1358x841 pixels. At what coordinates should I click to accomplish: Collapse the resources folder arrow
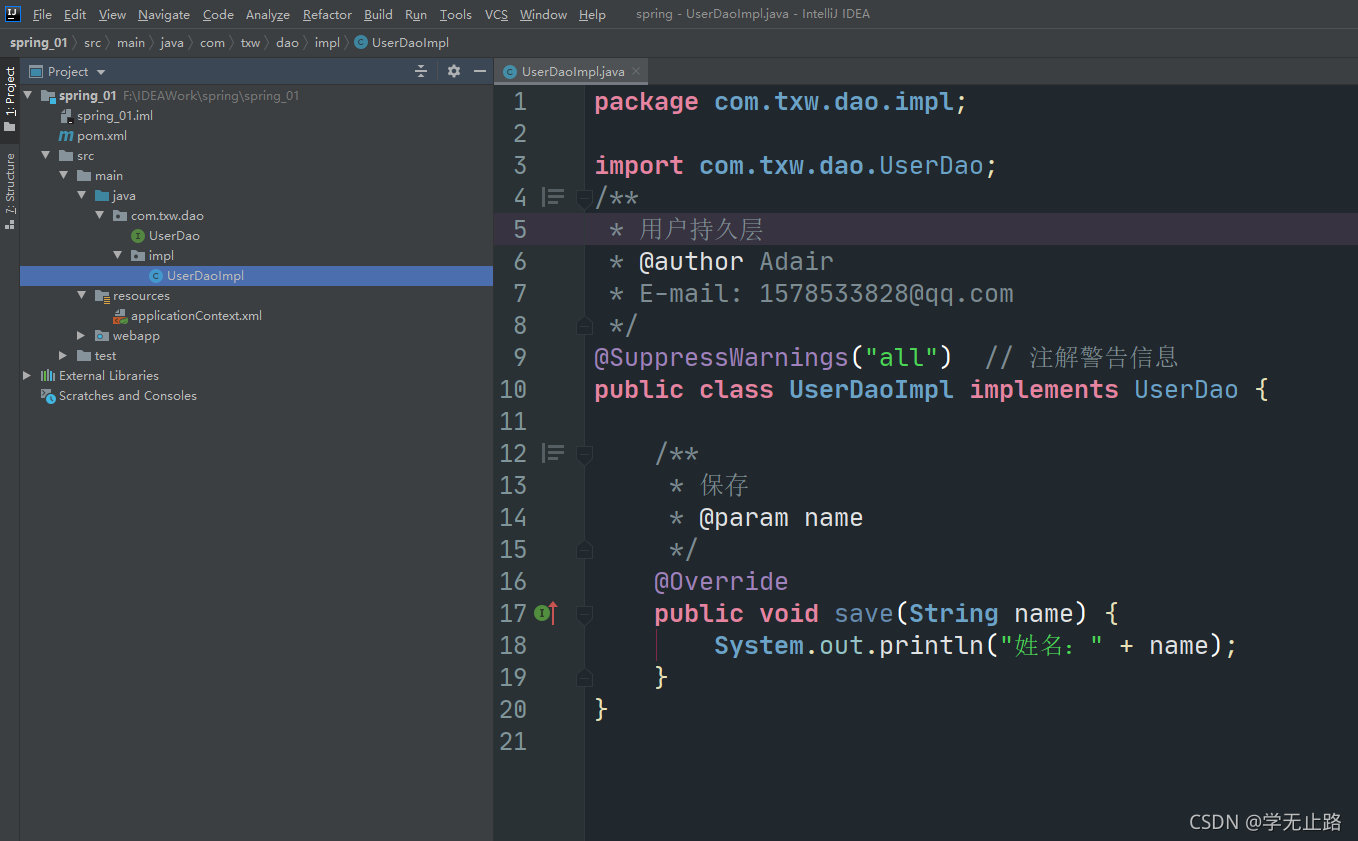(82, 296)
